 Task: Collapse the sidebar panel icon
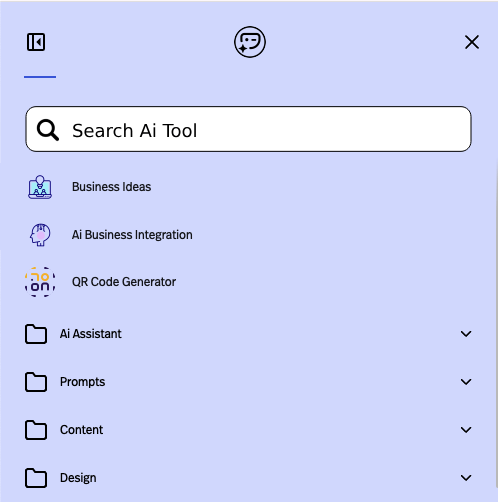[x=36, y=42]
